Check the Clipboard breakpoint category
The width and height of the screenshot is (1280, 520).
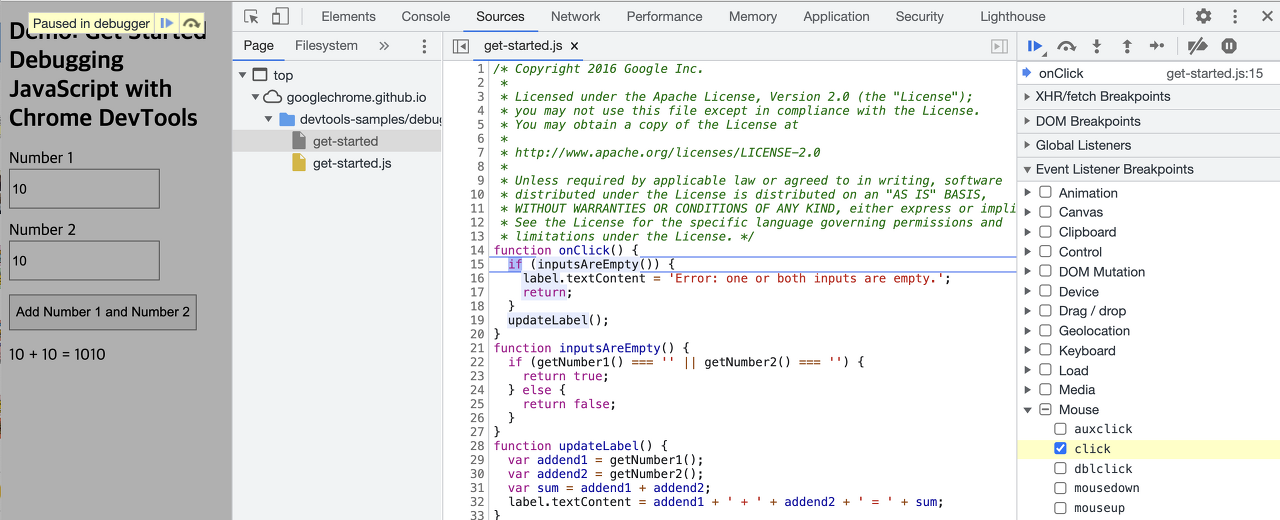(x=1045, y=232)
